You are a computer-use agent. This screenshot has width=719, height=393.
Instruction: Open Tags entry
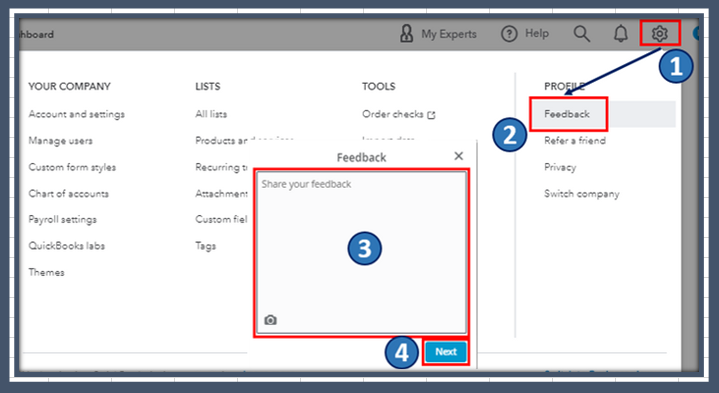(205, 246)
